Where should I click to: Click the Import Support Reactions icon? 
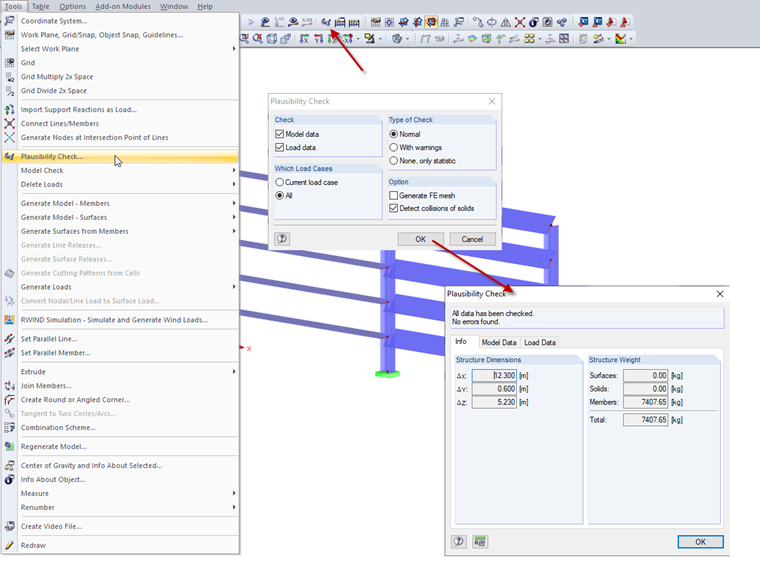click(x=9, y=110)
